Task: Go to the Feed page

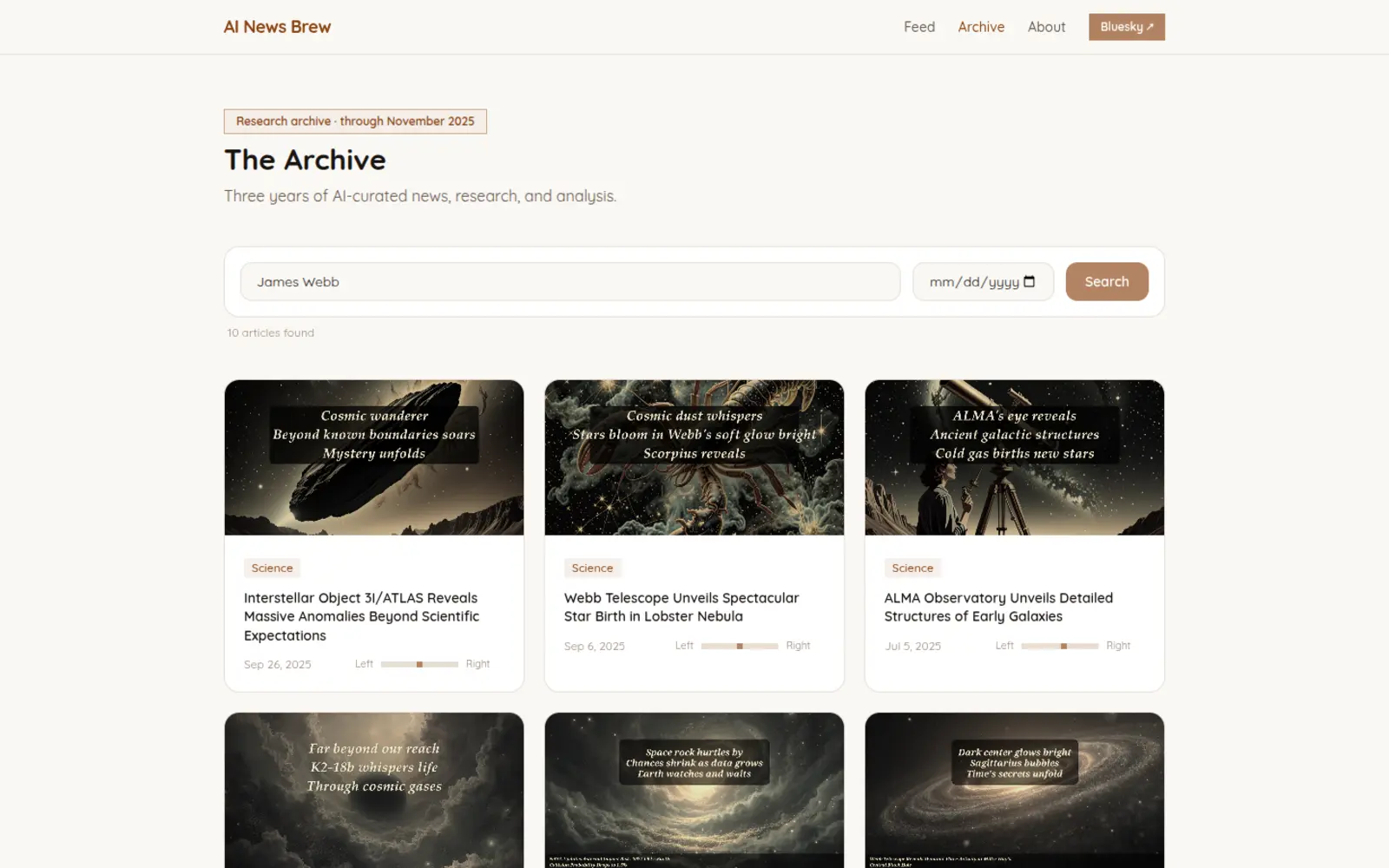Action: [919, 27]
